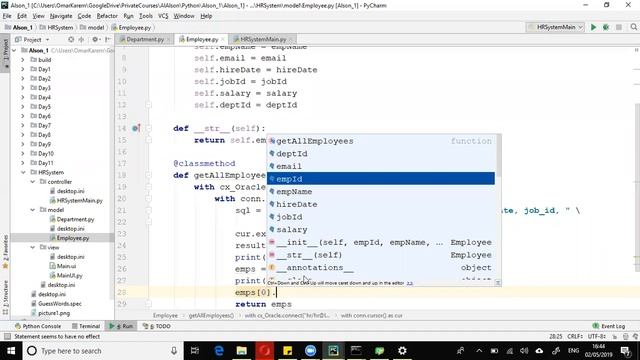The width and height of the screenshot is (640, 360).
Task: Open the VCS menu
Action: (x=163, y=16)
